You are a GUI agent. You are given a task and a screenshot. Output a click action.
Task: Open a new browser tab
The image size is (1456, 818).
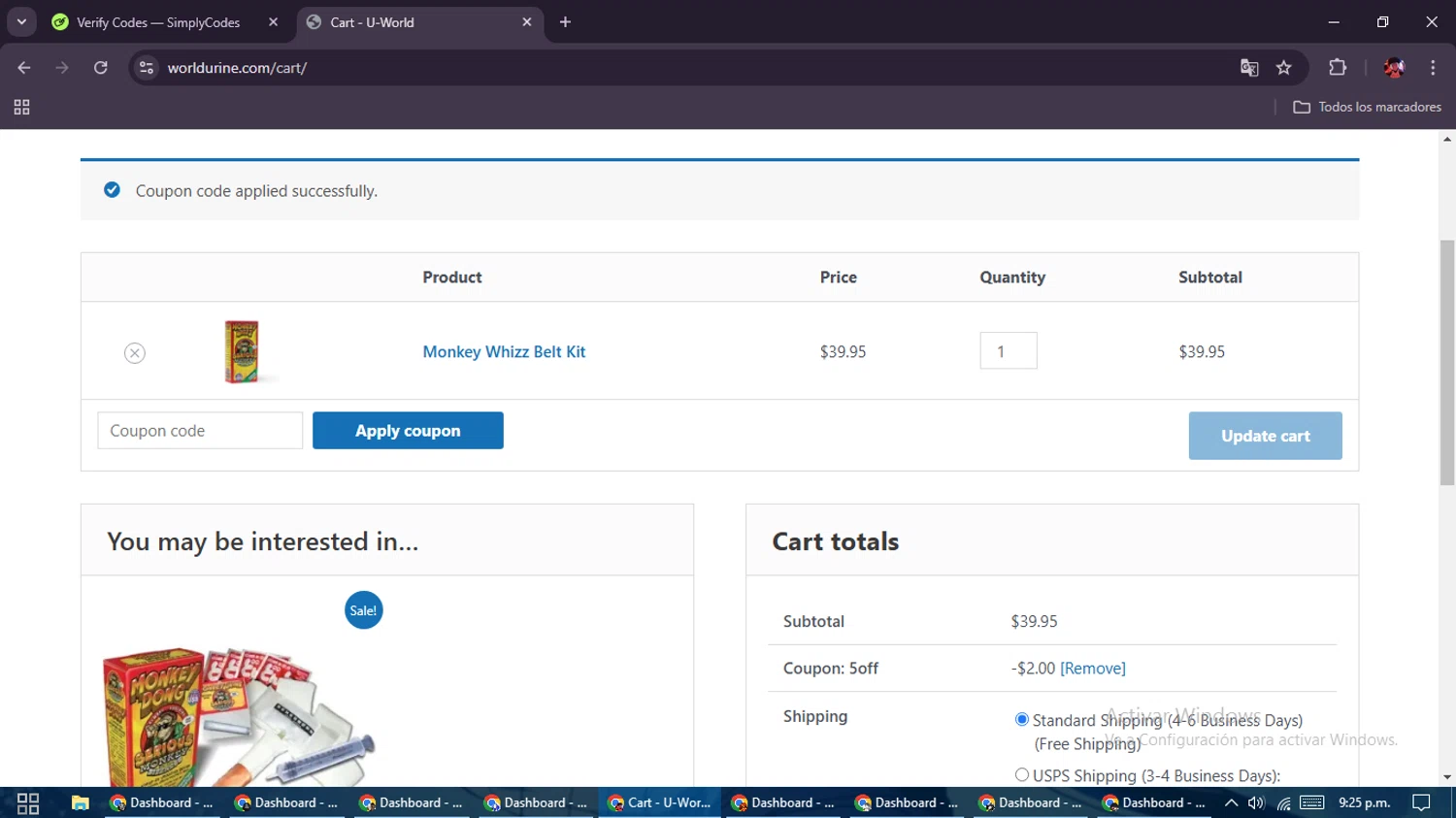pos(565,22)
